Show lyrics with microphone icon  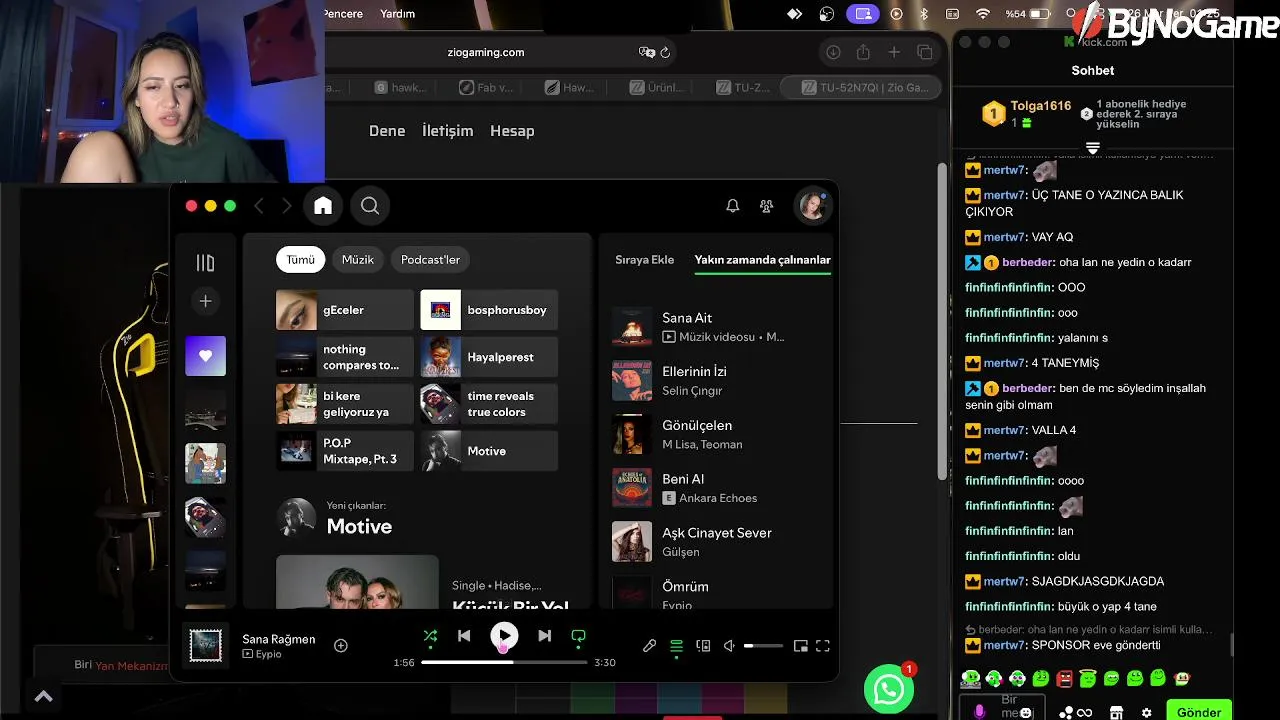pyautogui.click(x=649, y=646)
